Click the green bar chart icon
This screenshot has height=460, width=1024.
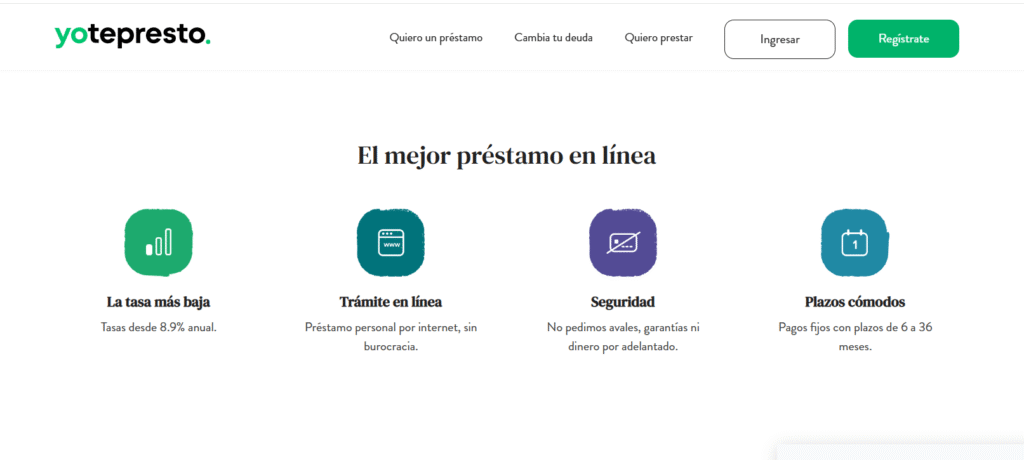[159, 242]
